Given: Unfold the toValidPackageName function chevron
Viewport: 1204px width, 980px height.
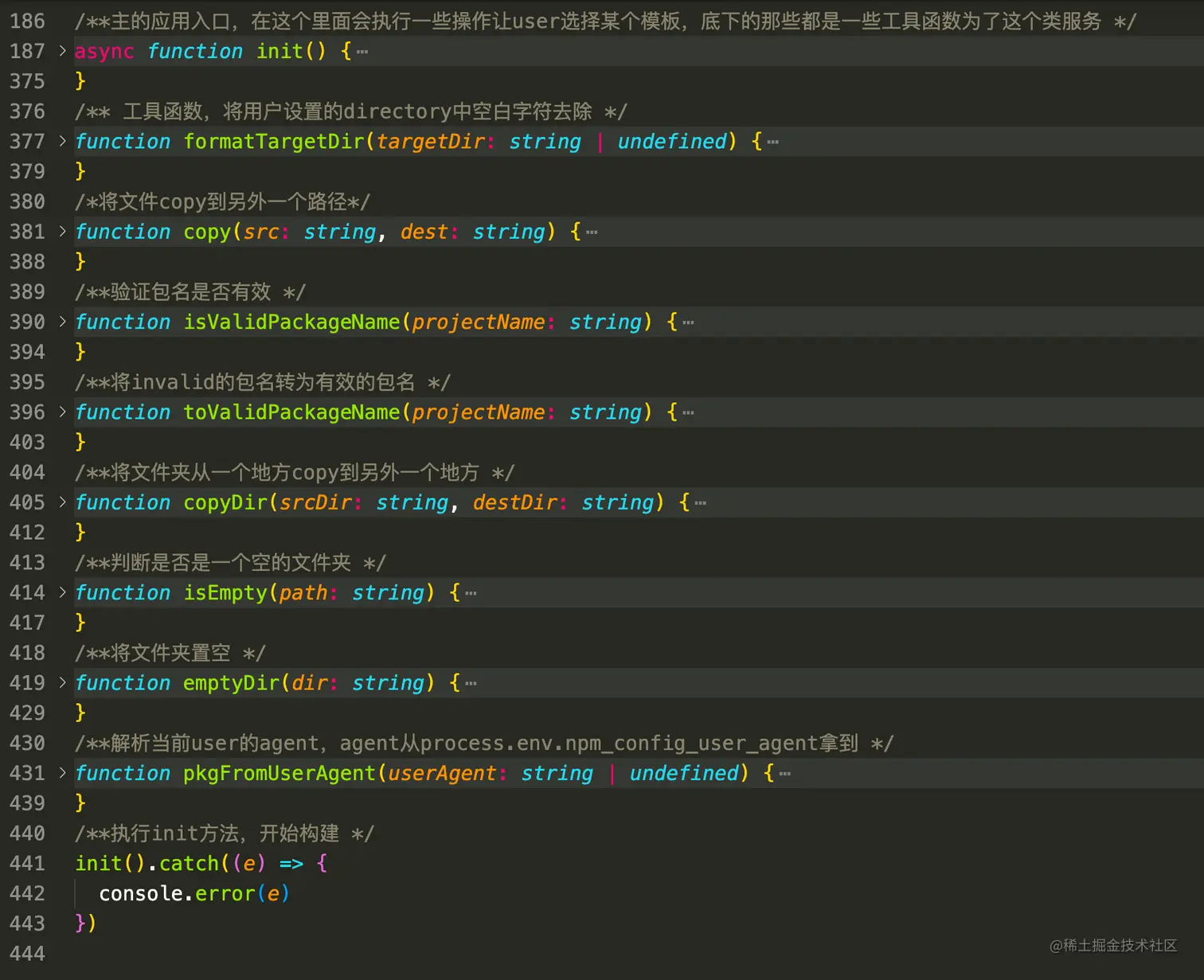Looking at the screenshot, I should point(62,412).
